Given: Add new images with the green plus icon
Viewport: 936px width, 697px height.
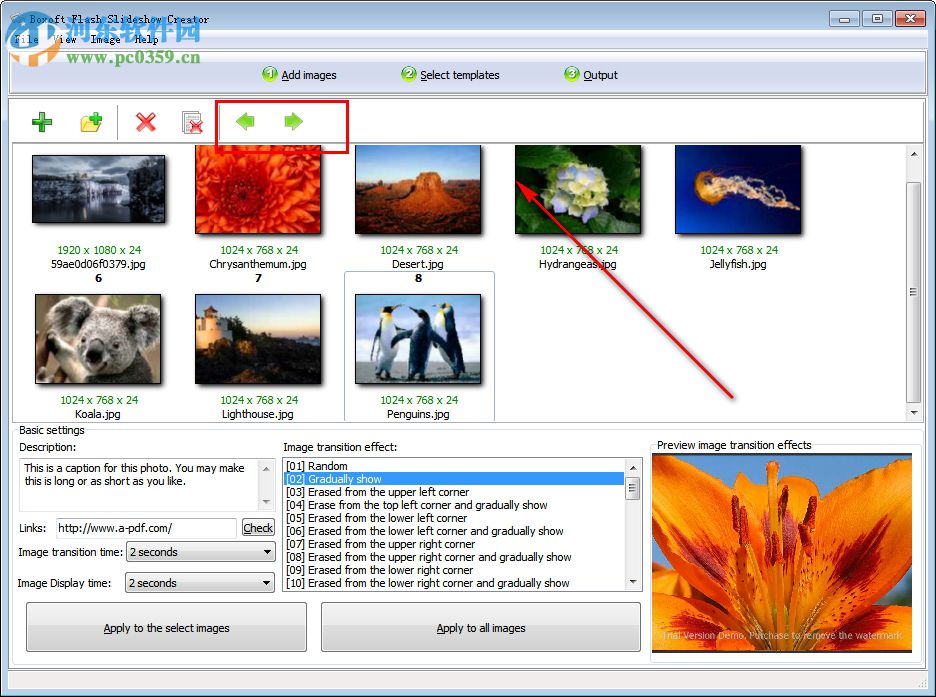Looking at the screenshot, I should click(x=42, y=121).
